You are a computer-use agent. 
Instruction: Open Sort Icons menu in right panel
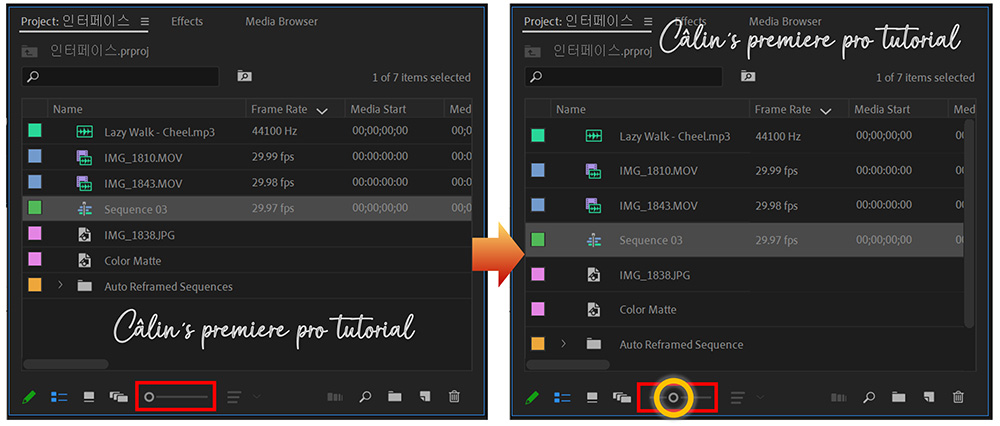[x=737, y=398]
